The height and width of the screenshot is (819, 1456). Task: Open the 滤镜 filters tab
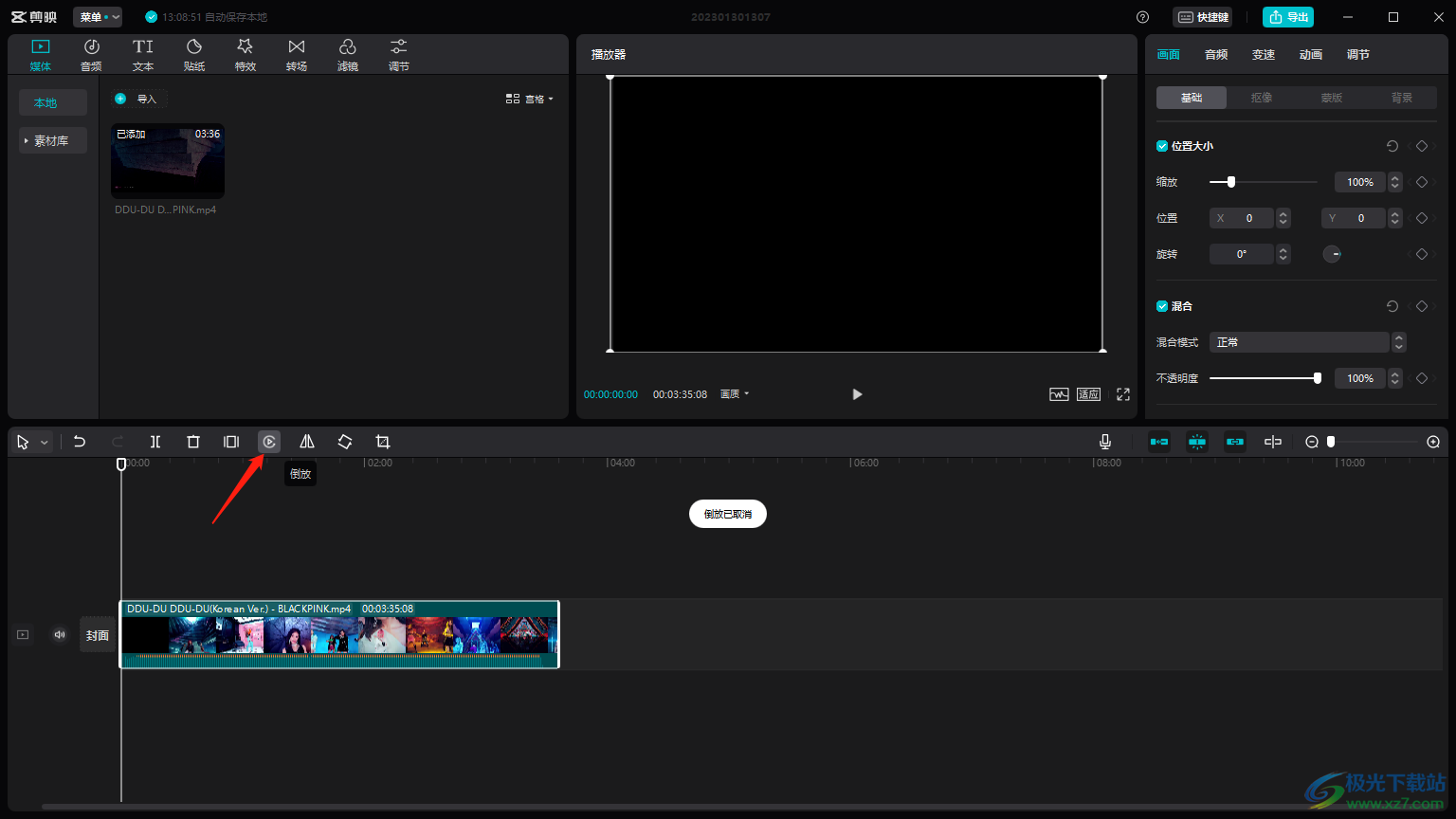click(348, 55)
